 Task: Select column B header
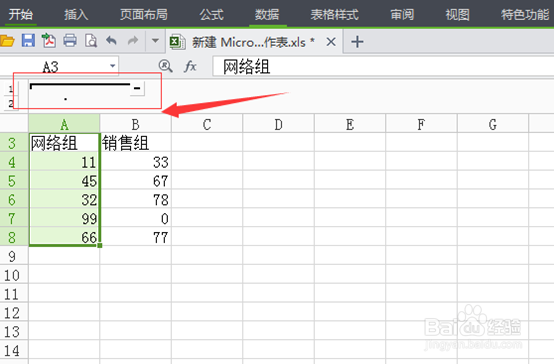click(136, 124)
